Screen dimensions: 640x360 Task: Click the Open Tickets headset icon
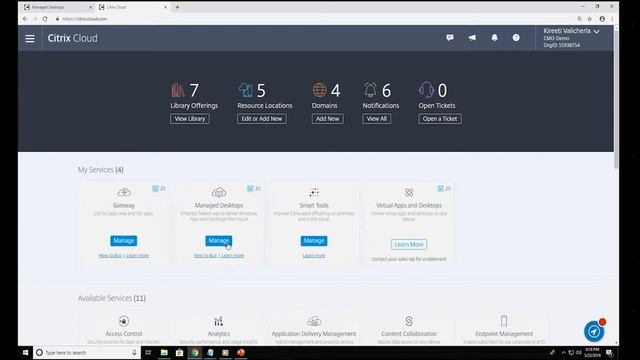pyautogui.click(x=426, y=90)
